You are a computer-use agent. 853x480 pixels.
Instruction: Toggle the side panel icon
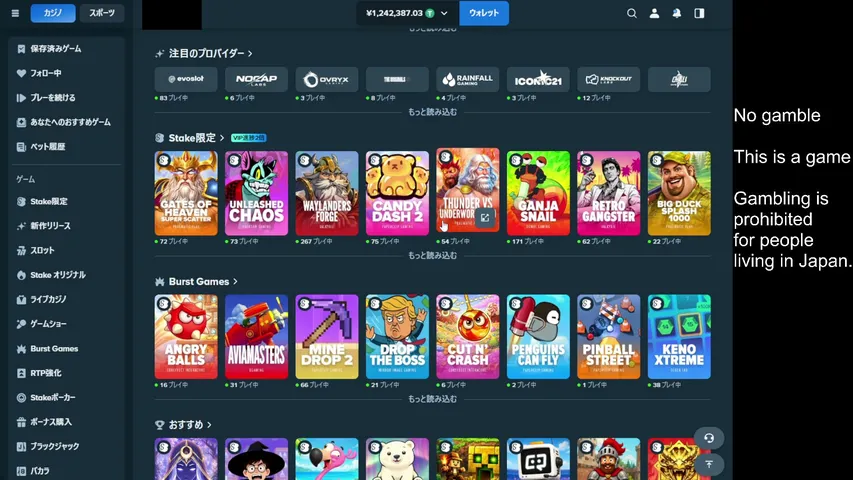coord(700,13)
